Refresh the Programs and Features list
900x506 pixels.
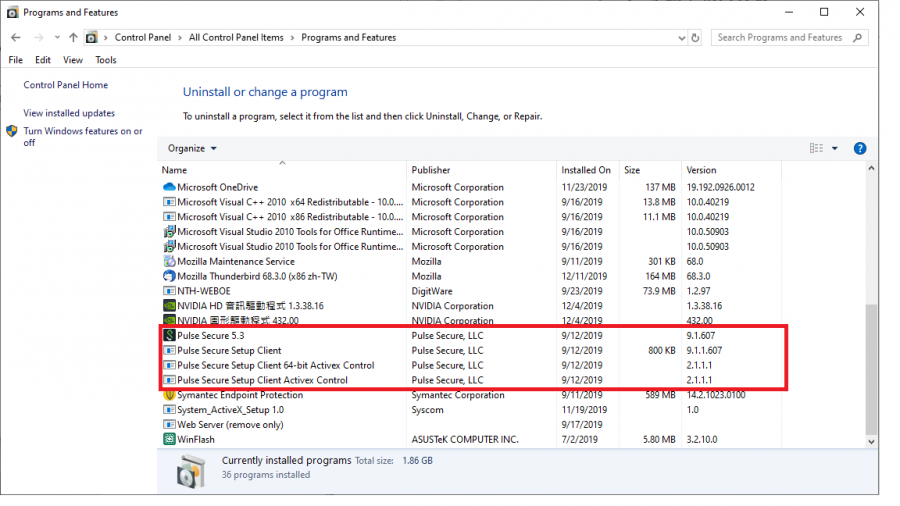coord(696,38)
